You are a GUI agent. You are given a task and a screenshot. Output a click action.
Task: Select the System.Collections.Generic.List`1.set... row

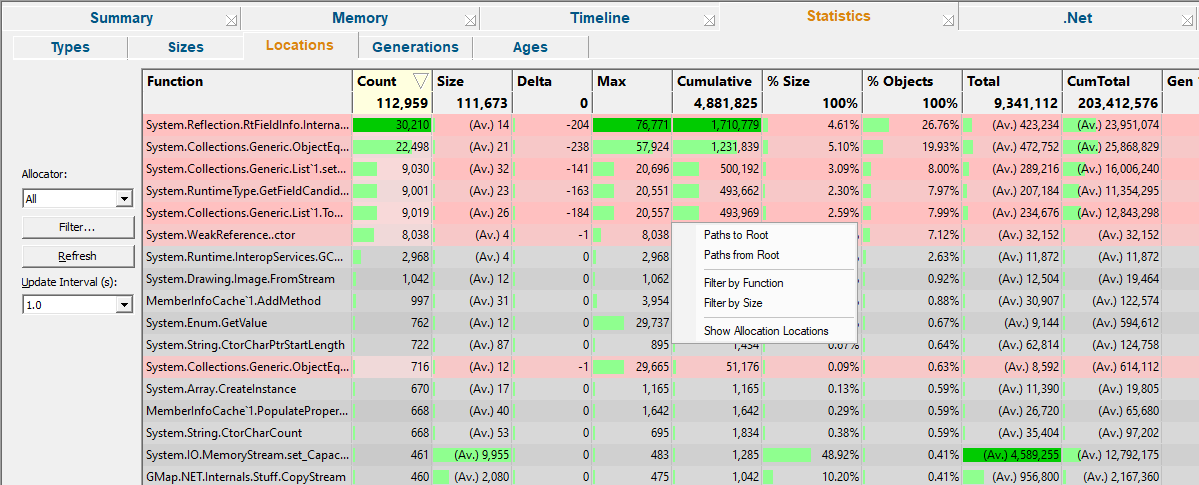tap(671, 168)
